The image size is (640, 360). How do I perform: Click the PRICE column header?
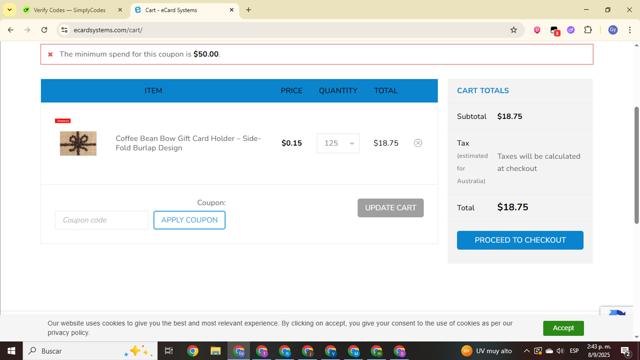(x=291, y=91)
